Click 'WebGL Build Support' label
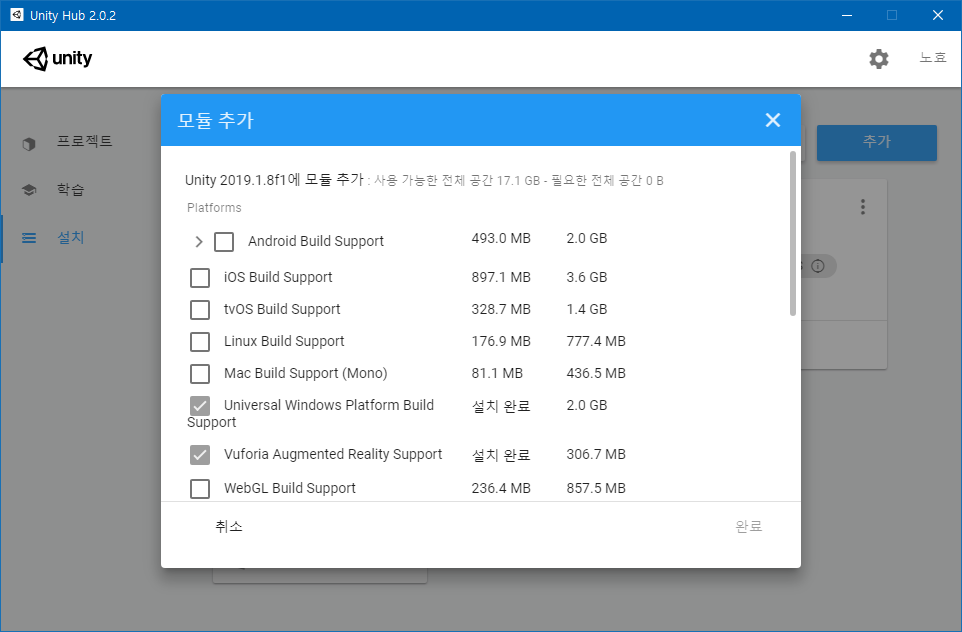962x632 pixels. coord(290,488)
